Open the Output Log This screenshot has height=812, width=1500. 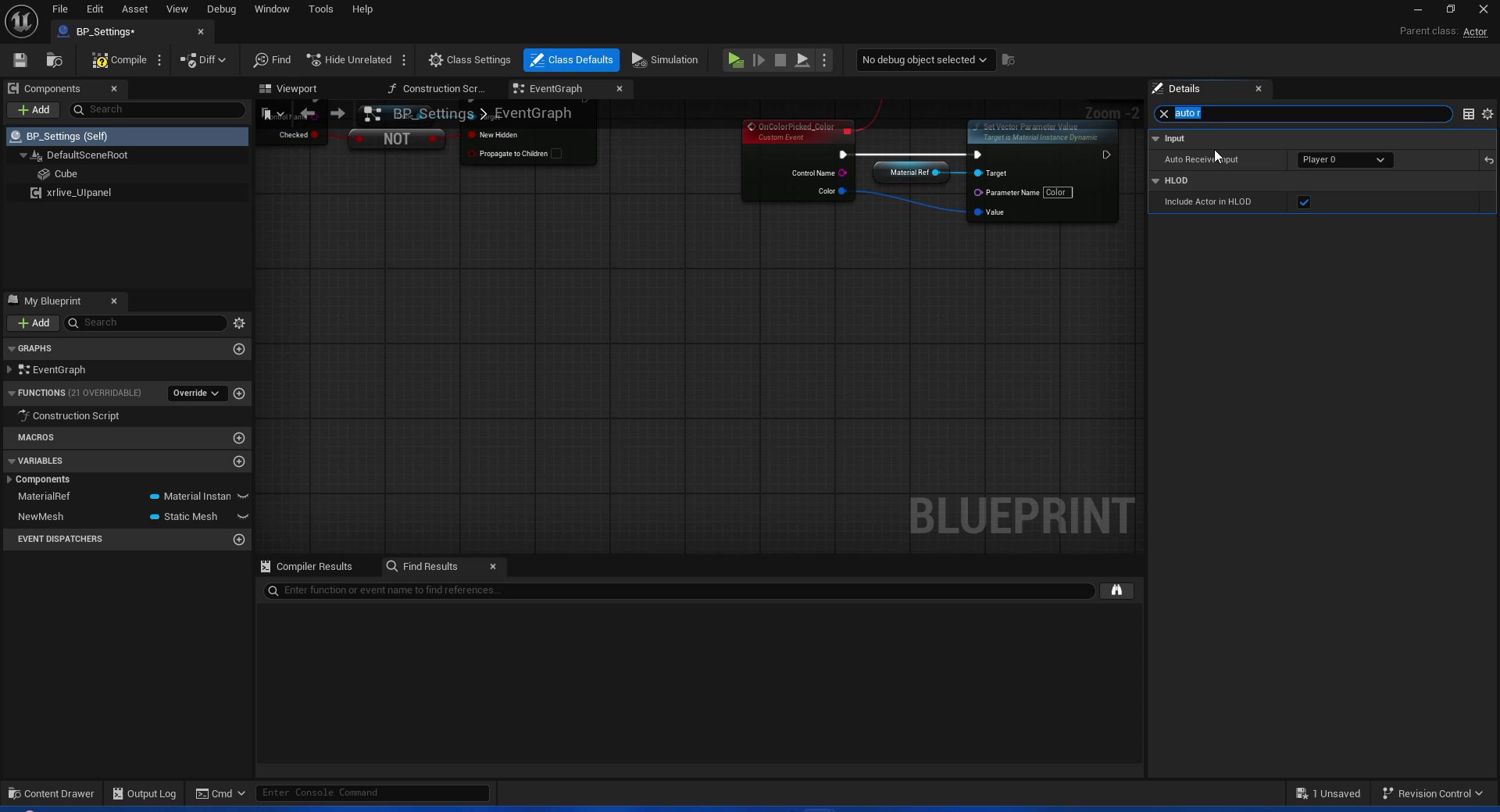(145, 794)
